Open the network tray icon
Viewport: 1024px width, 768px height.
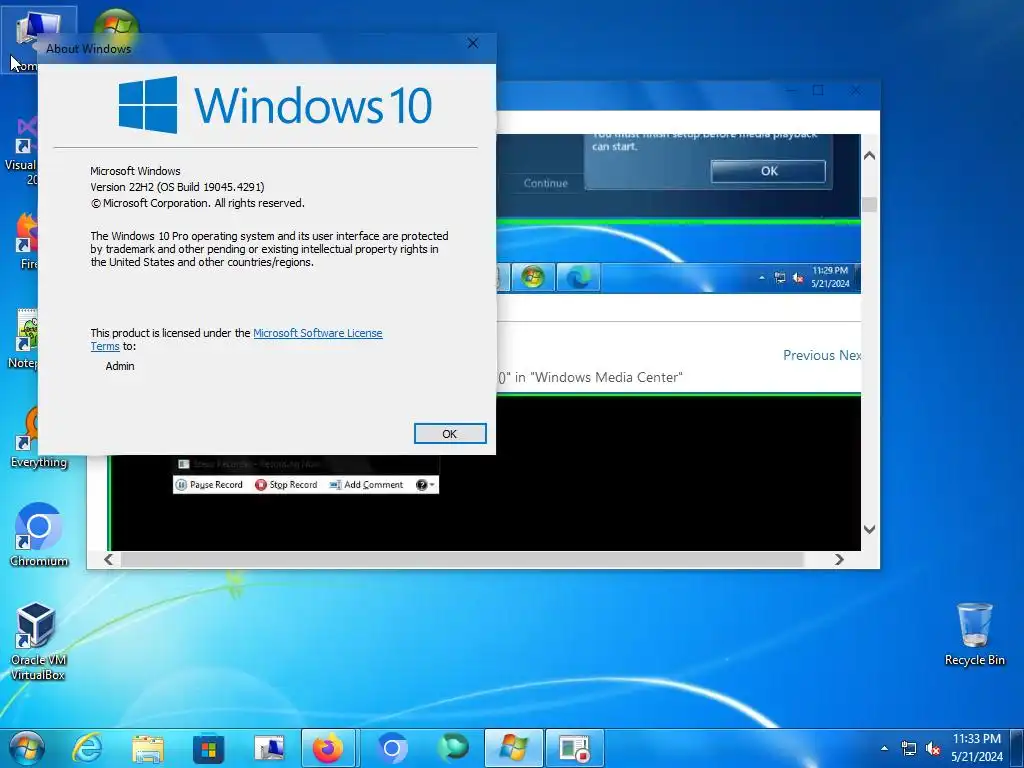click(x=908, y=748)
